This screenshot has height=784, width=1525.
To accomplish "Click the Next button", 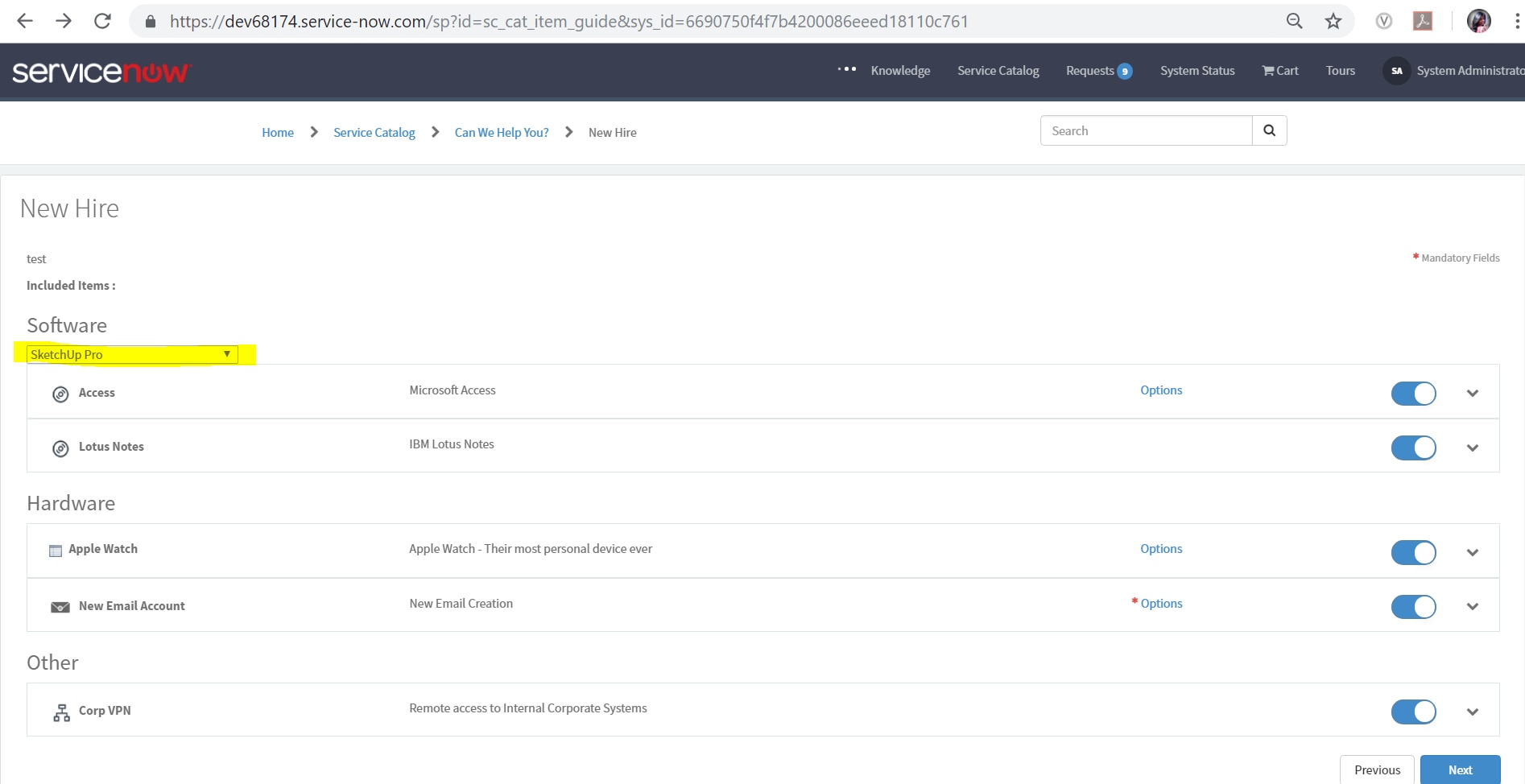I will [x=1461, y=770].
